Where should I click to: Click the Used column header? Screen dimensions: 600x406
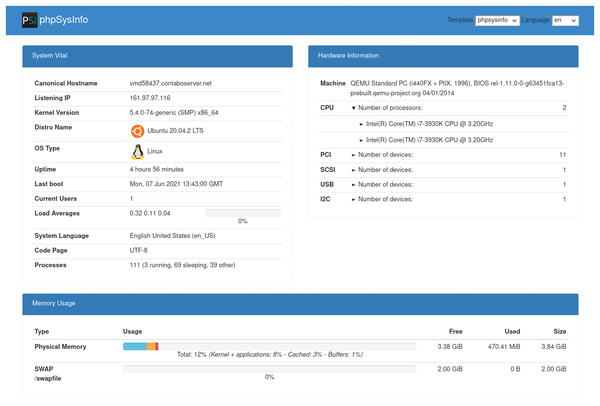click(512, 332)
